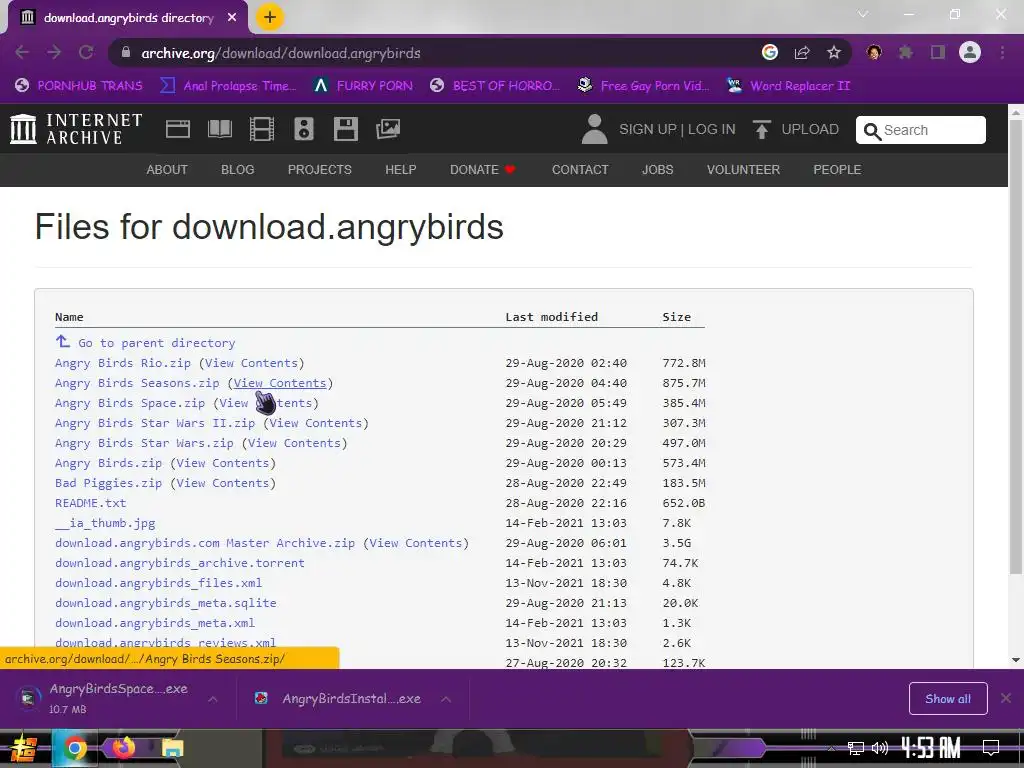Open the Video (film strip) icon
The image size is (1024, 768).
(262, 129)
